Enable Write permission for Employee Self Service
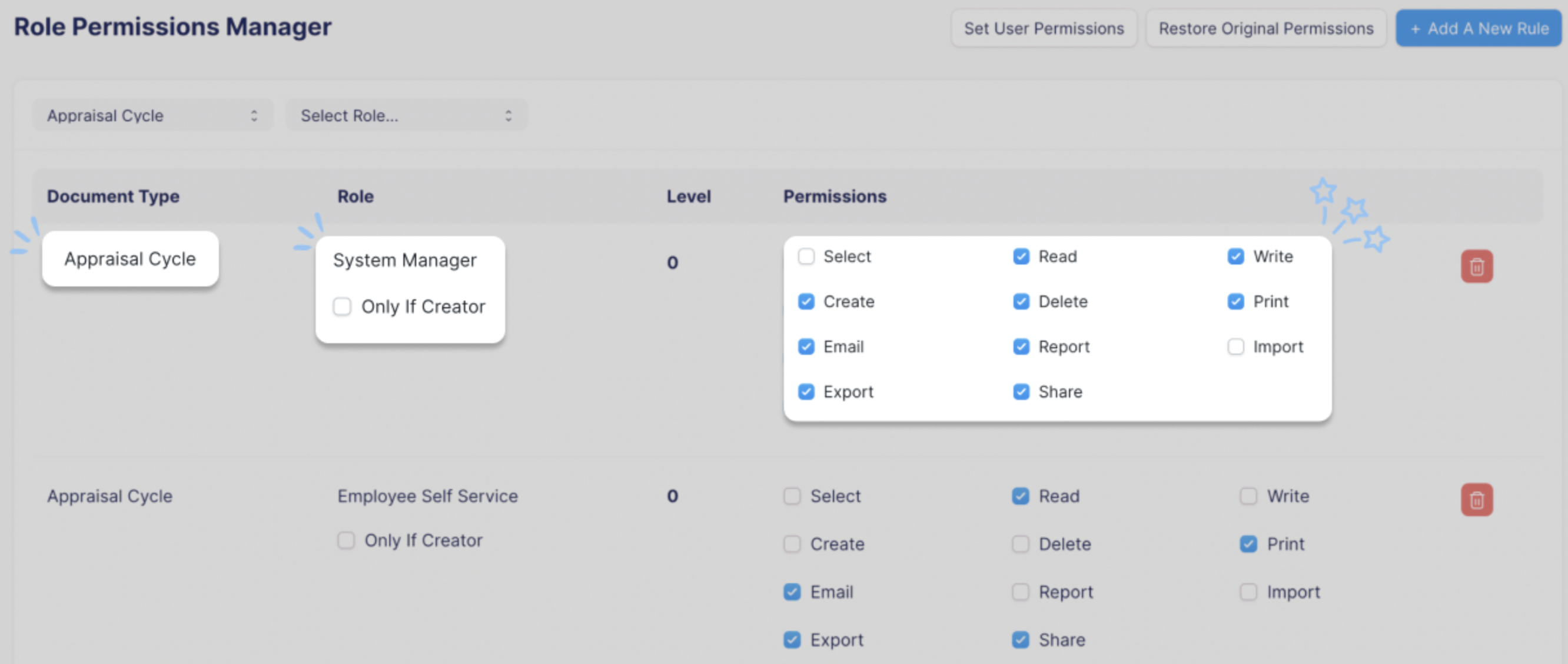The height and width of the screenshot is (664, 1568). 1248,496
